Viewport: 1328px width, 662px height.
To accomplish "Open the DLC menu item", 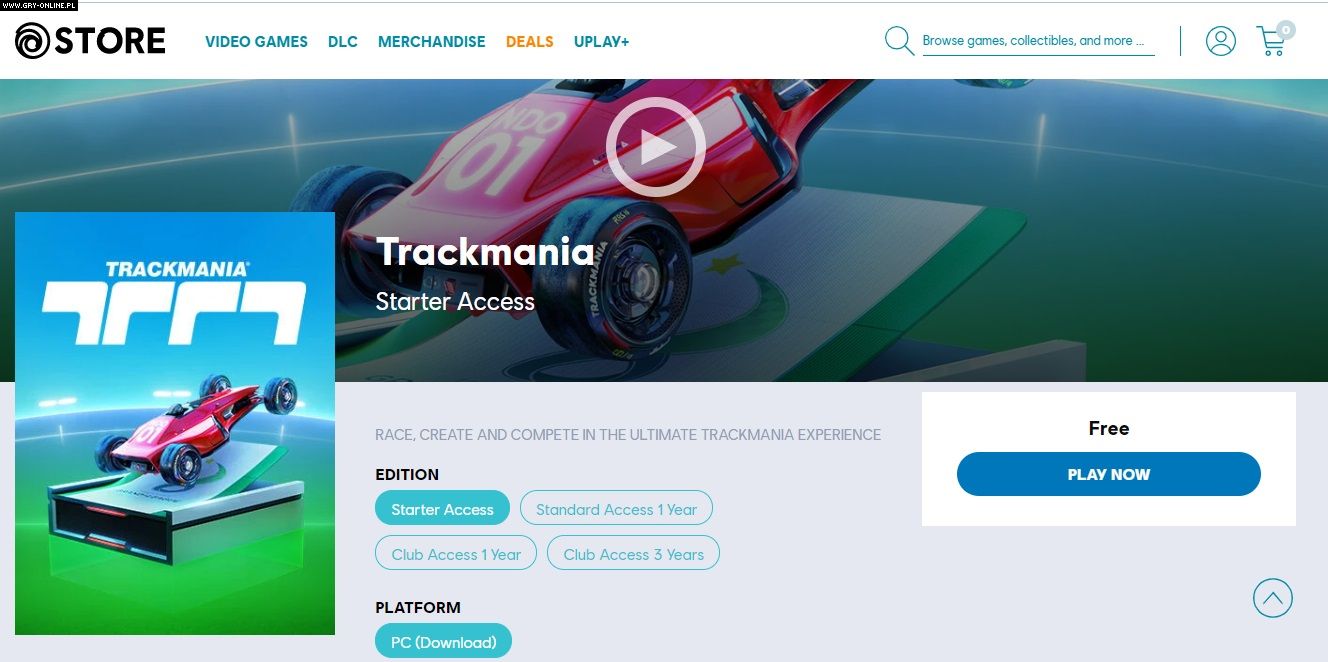I will (342, 42).
